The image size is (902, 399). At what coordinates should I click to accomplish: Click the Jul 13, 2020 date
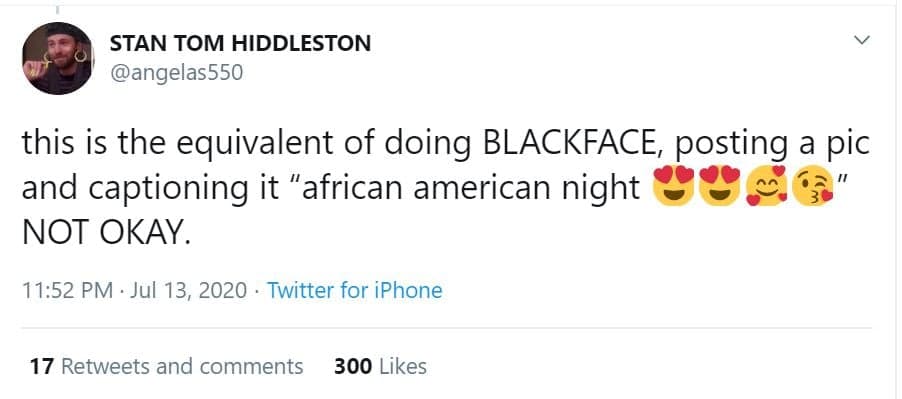click(189, 290)
